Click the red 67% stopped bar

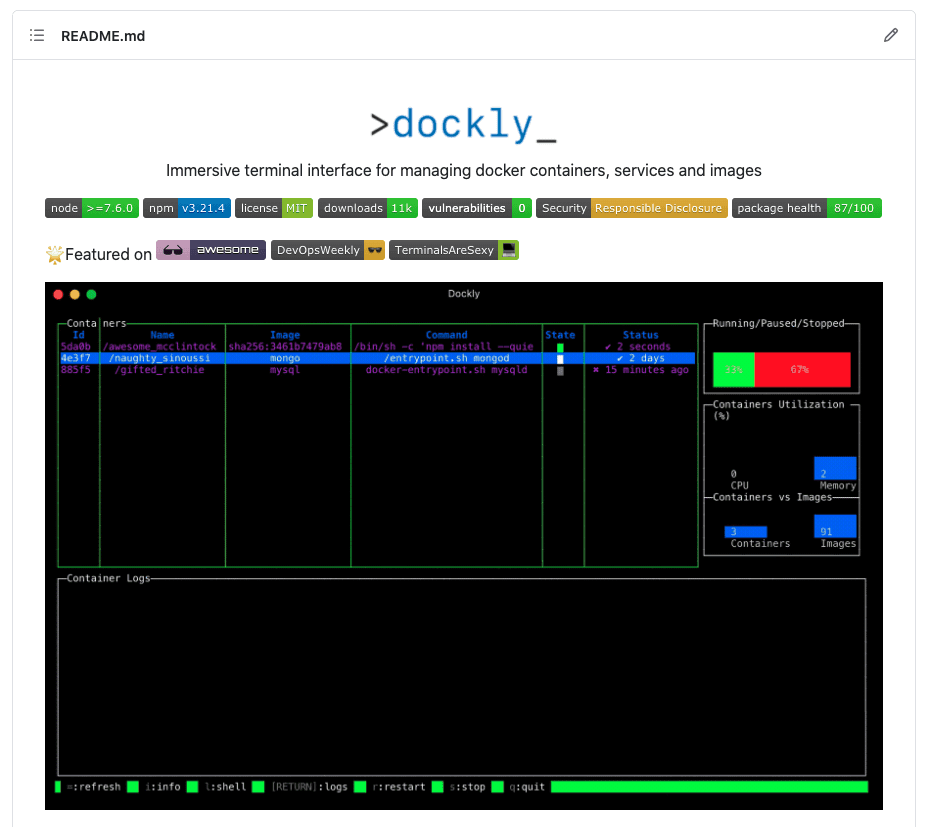(x=802, y=370)
